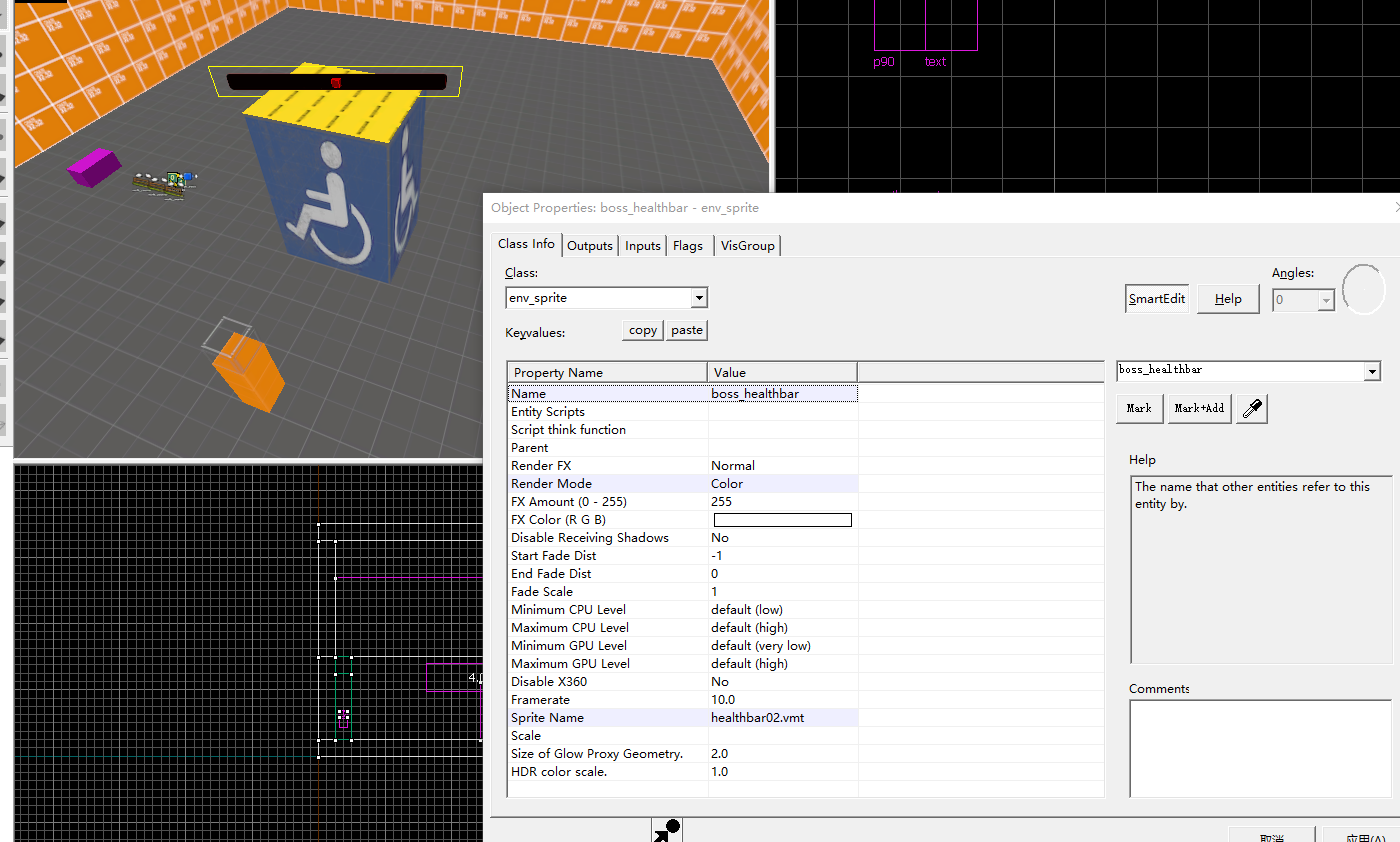Open the VisGroup tab
The image size is (1400, 842).
pos(748,245)
